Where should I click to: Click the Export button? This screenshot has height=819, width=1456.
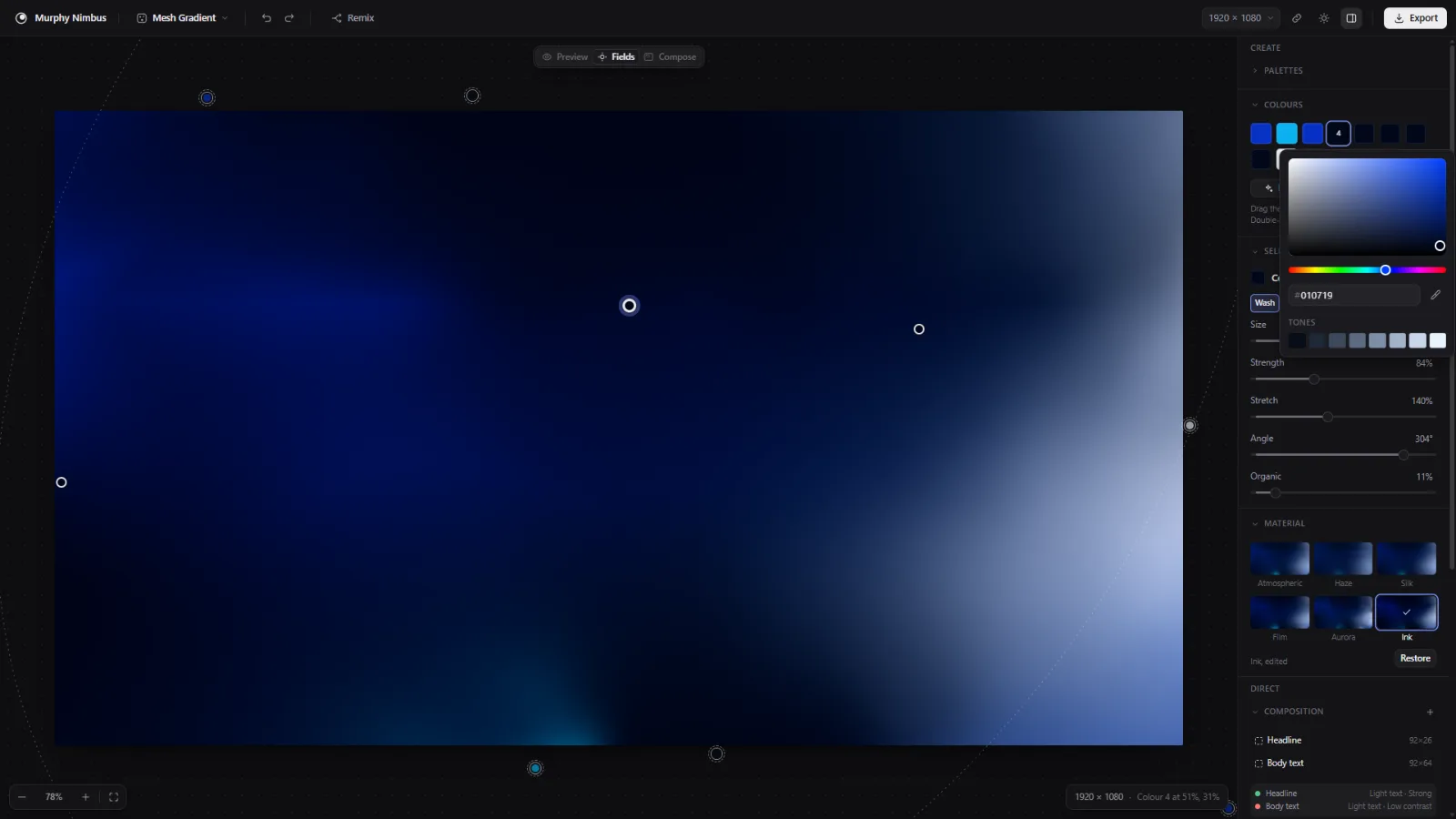[1415, 18]
